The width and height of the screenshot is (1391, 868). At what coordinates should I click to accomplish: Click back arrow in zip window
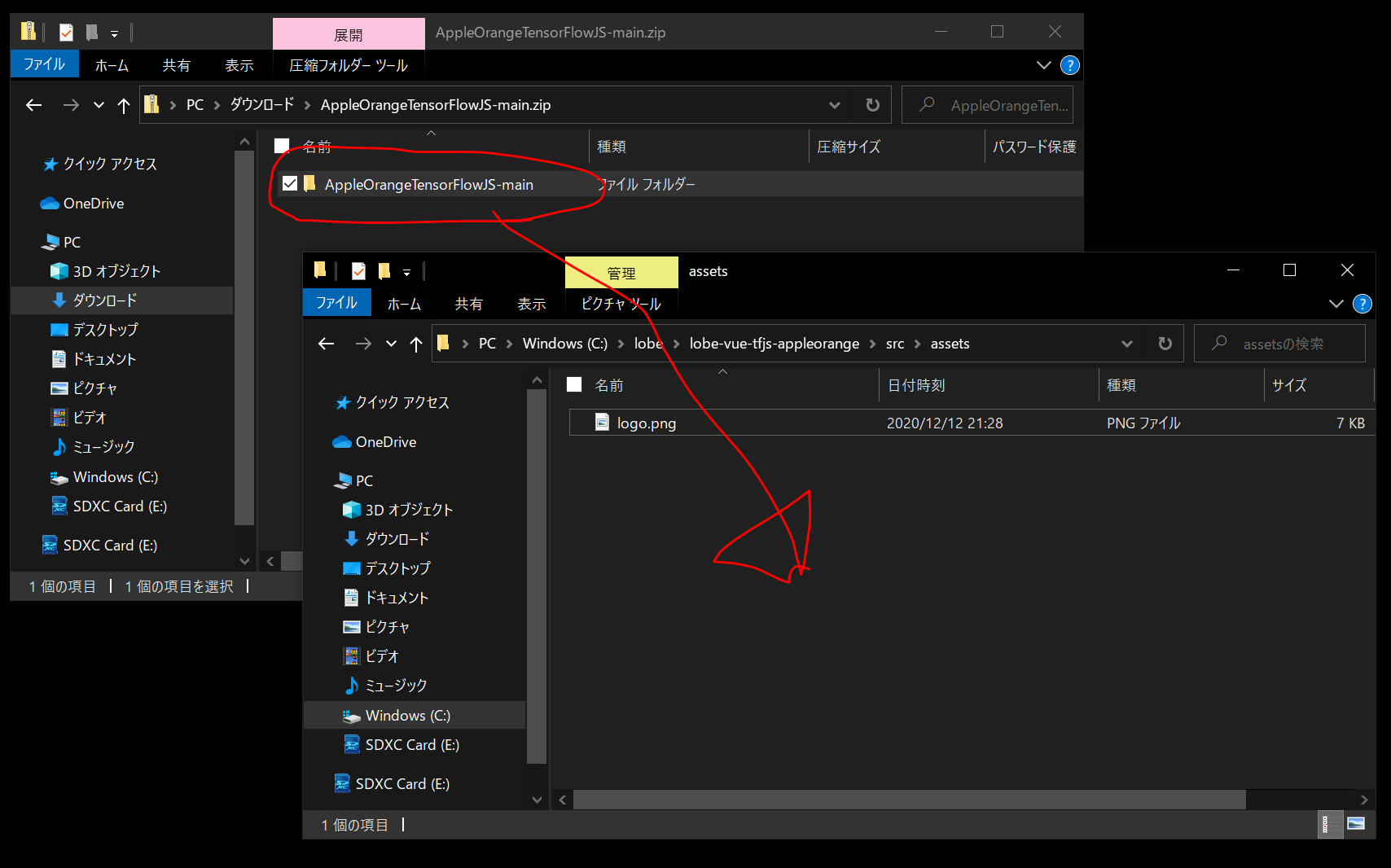click(34, 105)
